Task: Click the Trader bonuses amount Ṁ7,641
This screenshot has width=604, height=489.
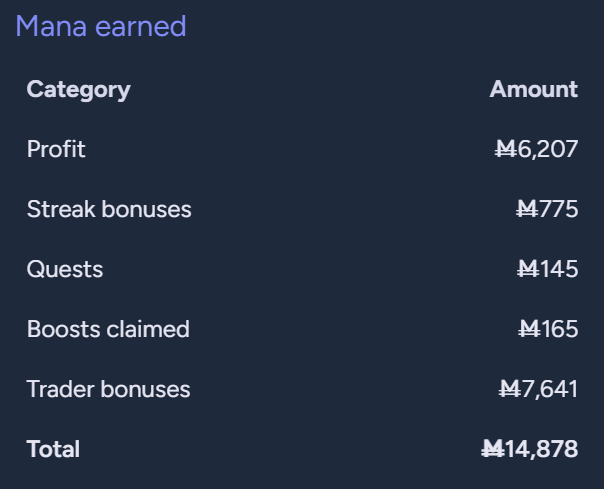Action: [538, 389]
